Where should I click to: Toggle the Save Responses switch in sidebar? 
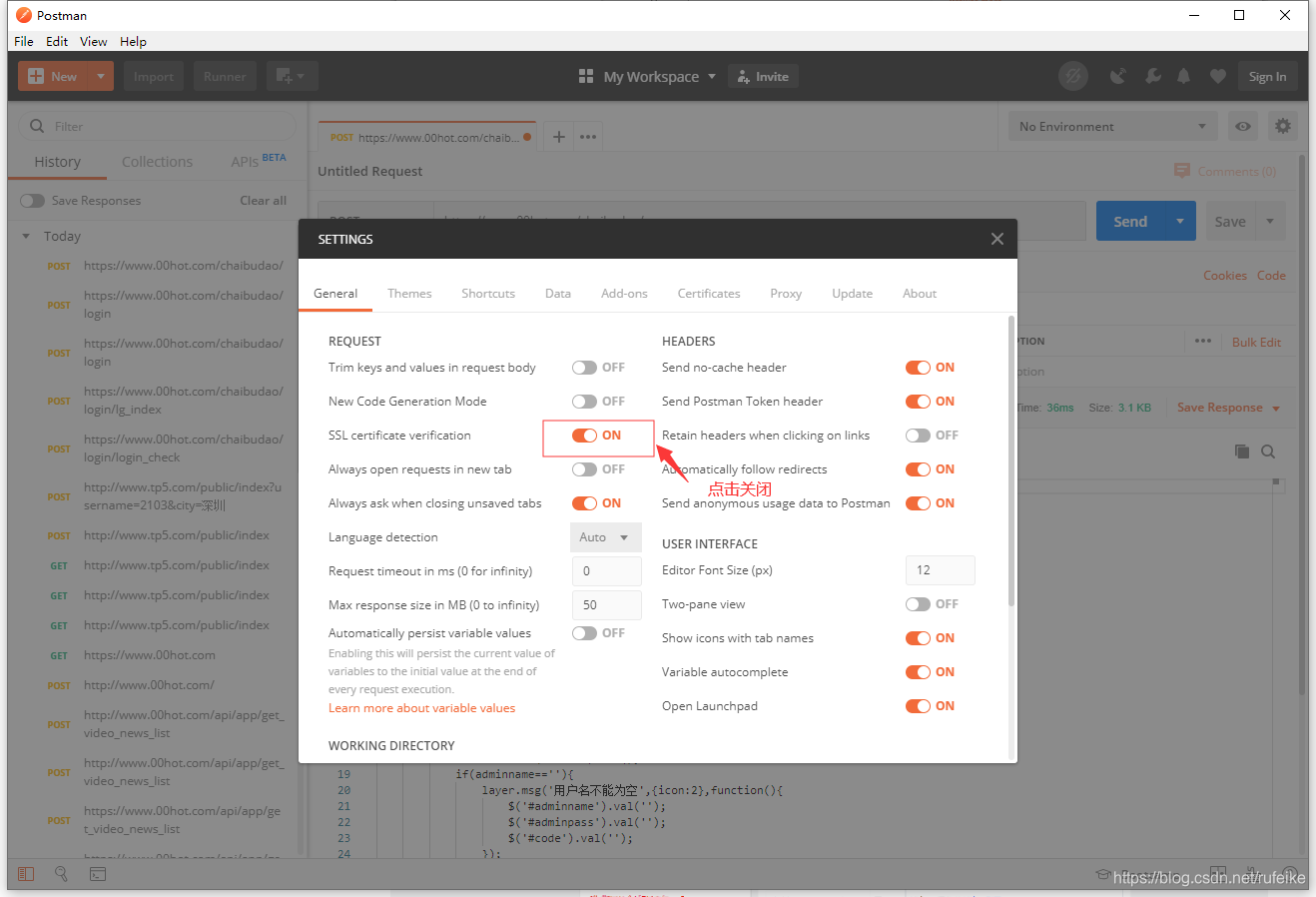(33, 201)
